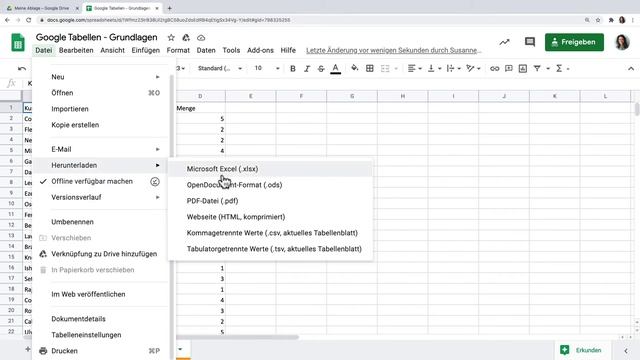Open the Daten menu
This screenshot has width=640, height=360.
tap(206, 50)
